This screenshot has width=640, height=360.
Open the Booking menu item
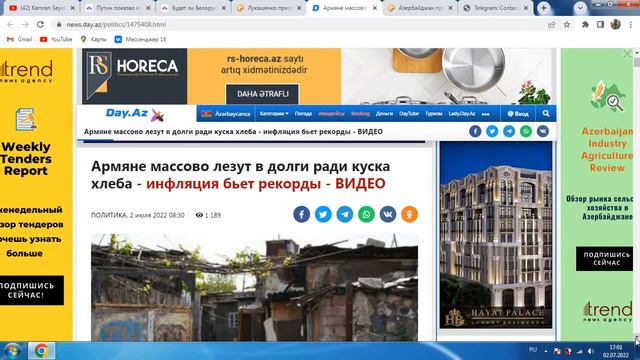(360, 113)
